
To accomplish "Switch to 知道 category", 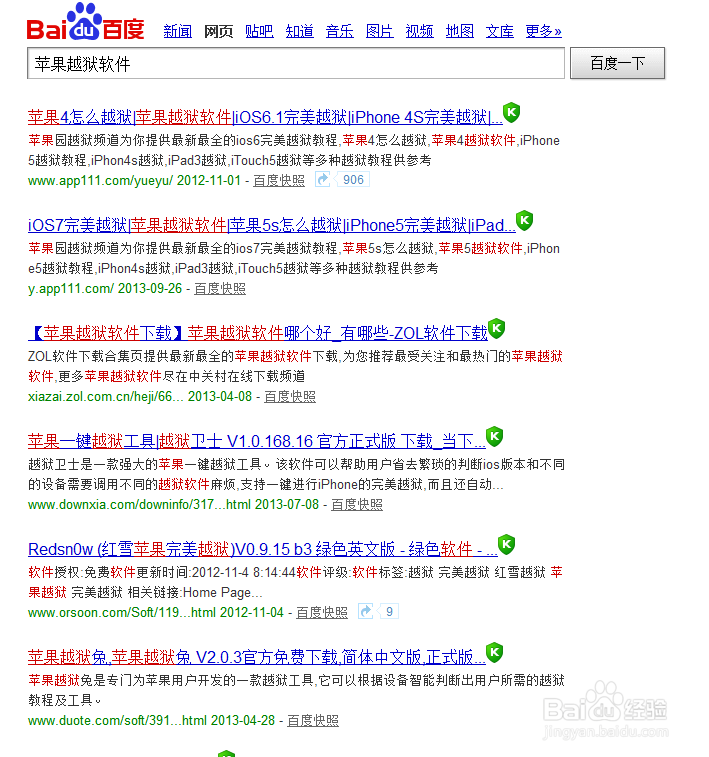I will [x=299, y=31].
